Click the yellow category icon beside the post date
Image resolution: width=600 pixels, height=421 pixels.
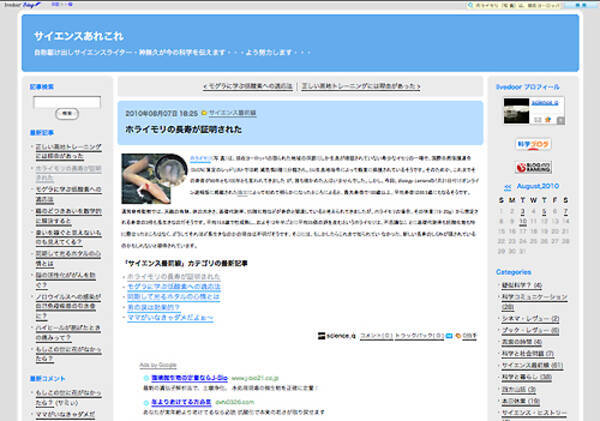click(204, 113)
